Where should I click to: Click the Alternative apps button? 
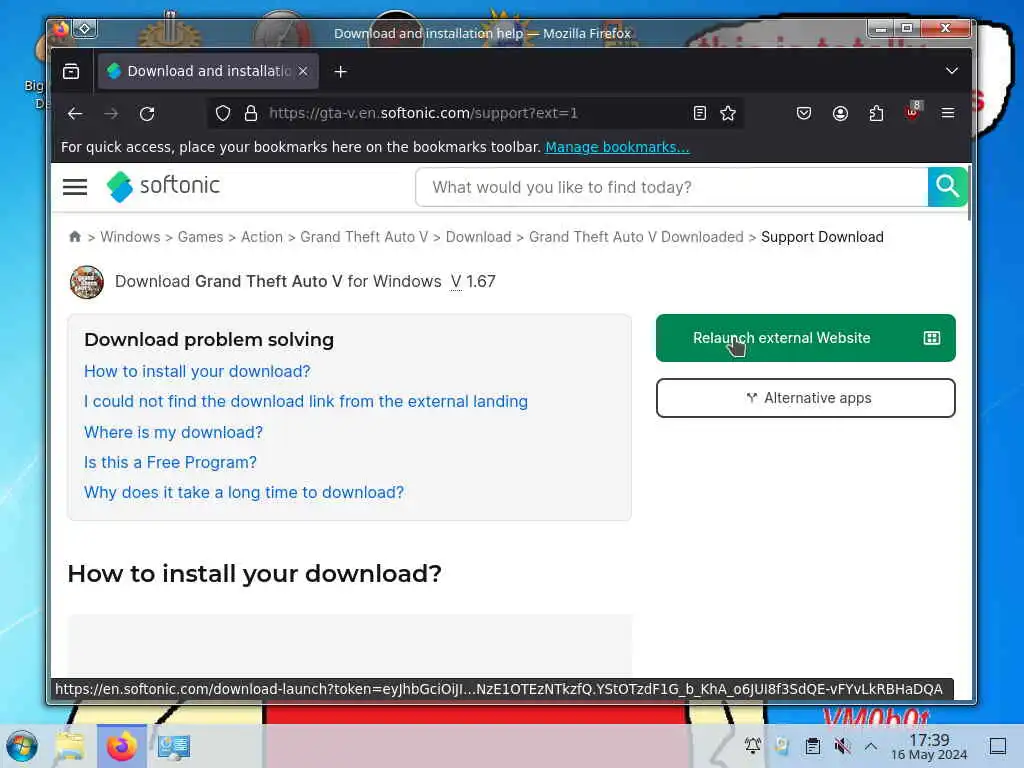805,398
